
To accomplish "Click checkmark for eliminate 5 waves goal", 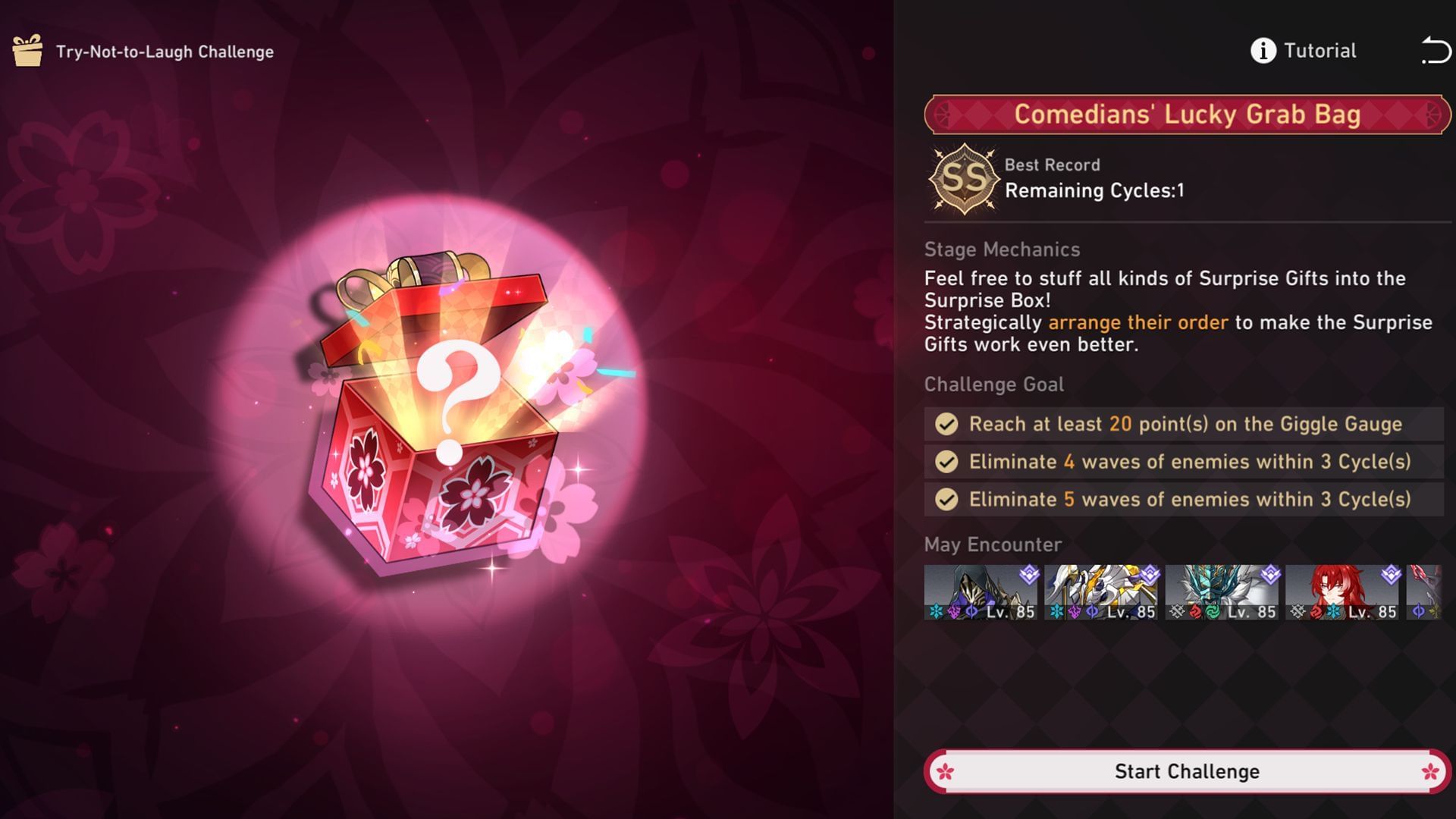I will (x=946, y=500).
